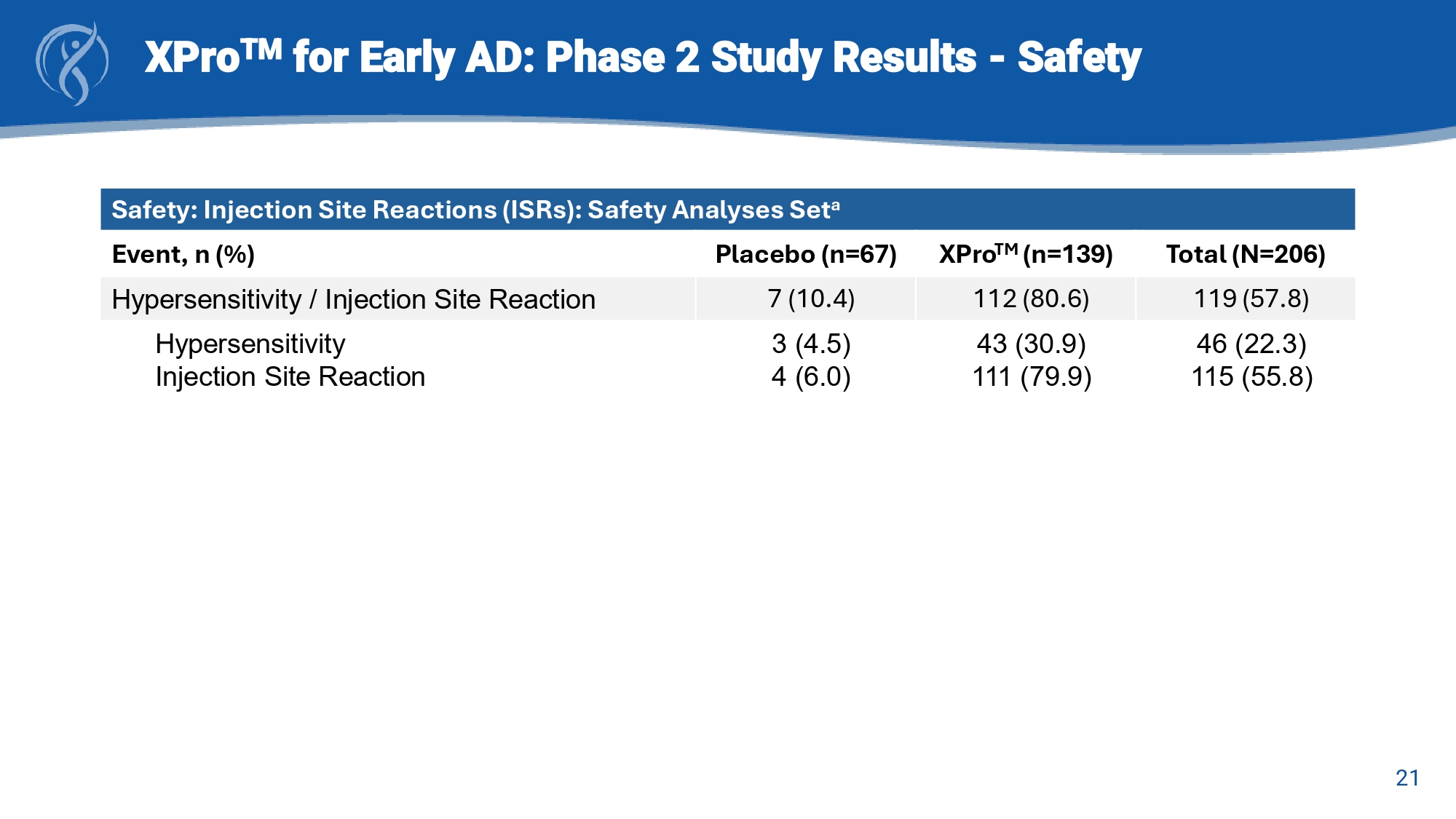The image size is (1456, 819).
Task: Click the Placebo (n=67) column header
Action: pos(806,255)
